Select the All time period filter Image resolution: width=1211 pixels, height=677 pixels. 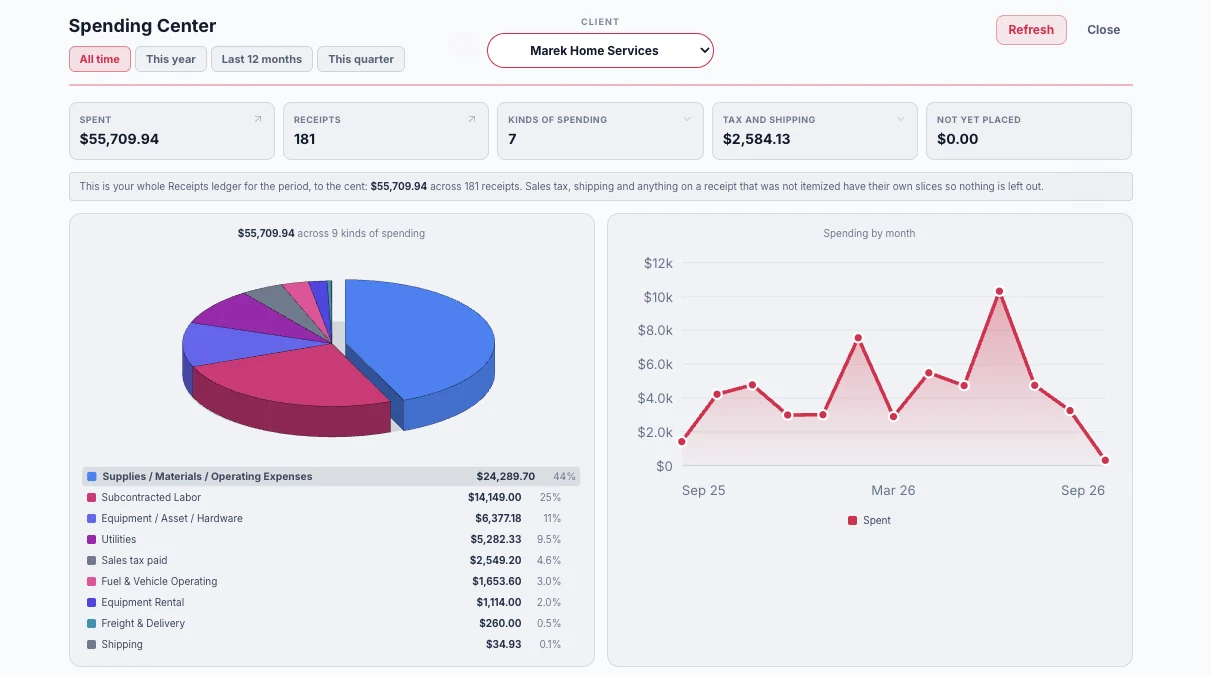tap(100, 59)
